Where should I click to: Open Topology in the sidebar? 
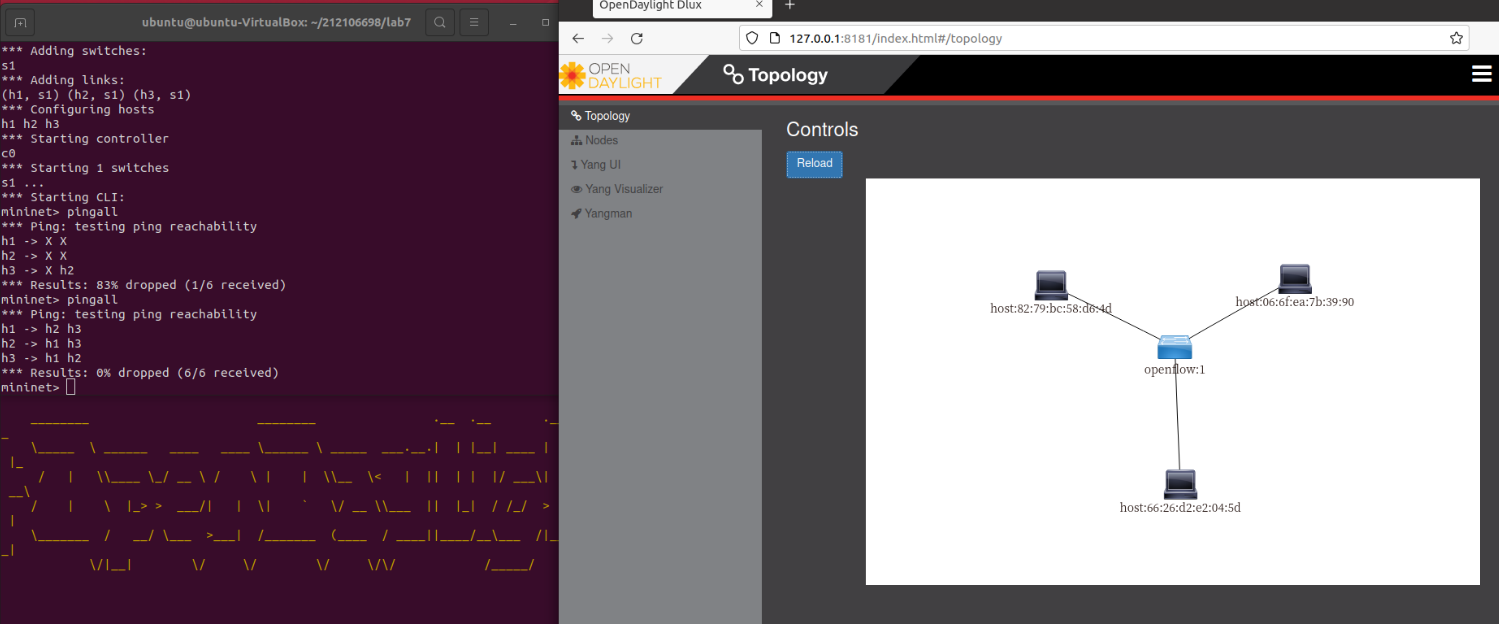point(660,116)
